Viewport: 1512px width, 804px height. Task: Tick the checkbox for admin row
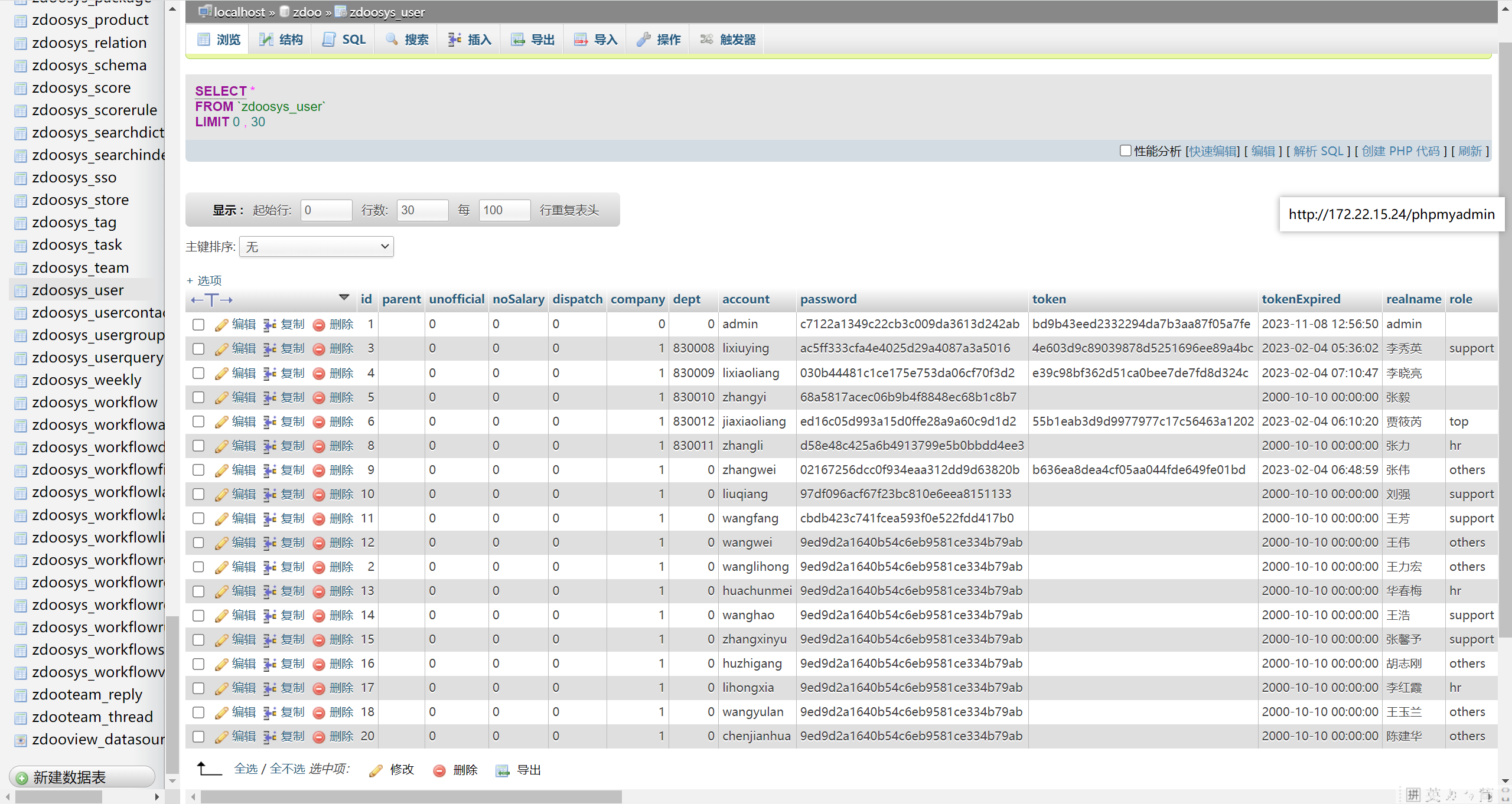(x=198, y=325)
